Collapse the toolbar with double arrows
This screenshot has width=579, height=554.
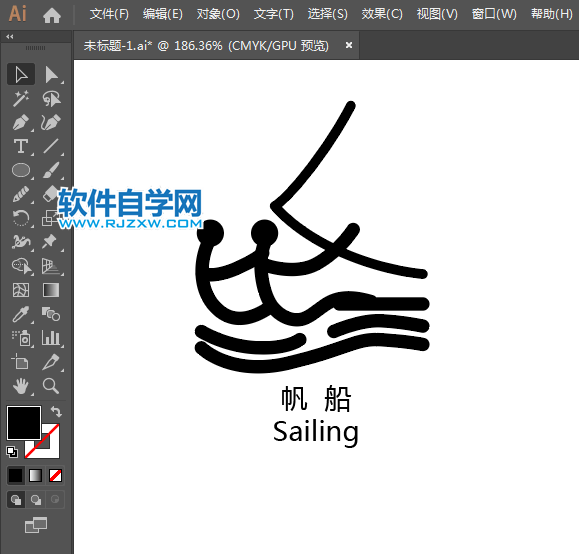point(10,37)
